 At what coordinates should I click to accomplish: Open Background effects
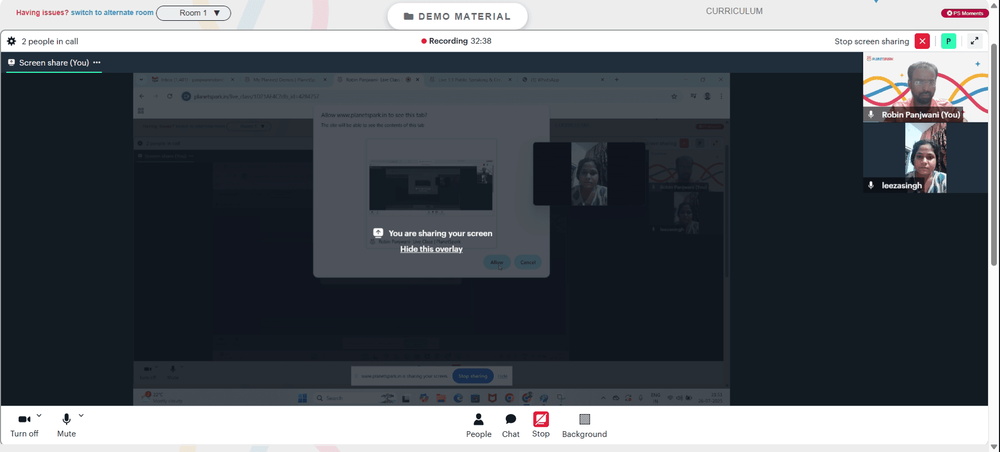(584, 426)
